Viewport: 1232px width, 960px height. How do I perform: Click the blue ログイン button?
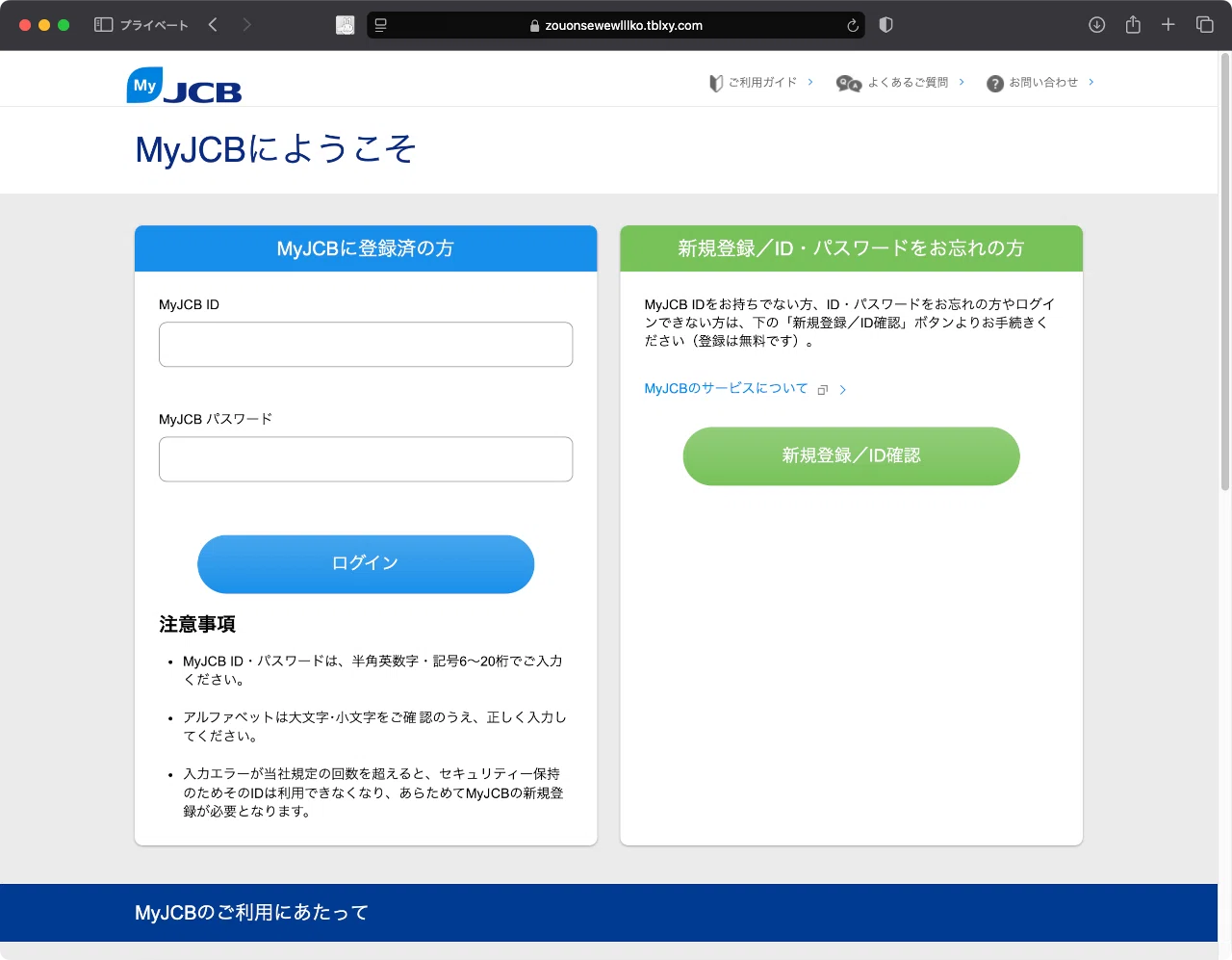[366, 564]
